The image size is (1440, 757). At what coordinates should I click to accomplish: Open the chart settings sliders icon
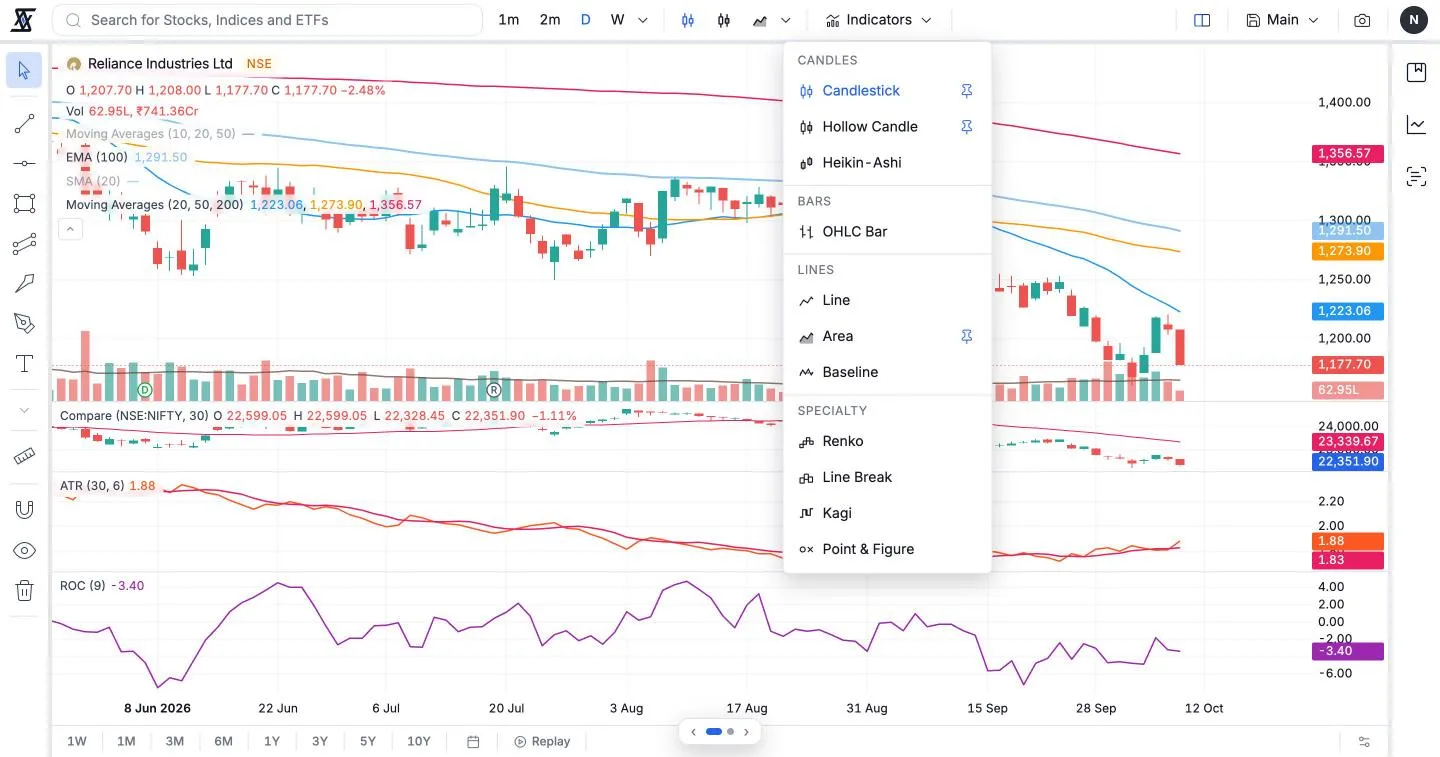click(1364, 742)
